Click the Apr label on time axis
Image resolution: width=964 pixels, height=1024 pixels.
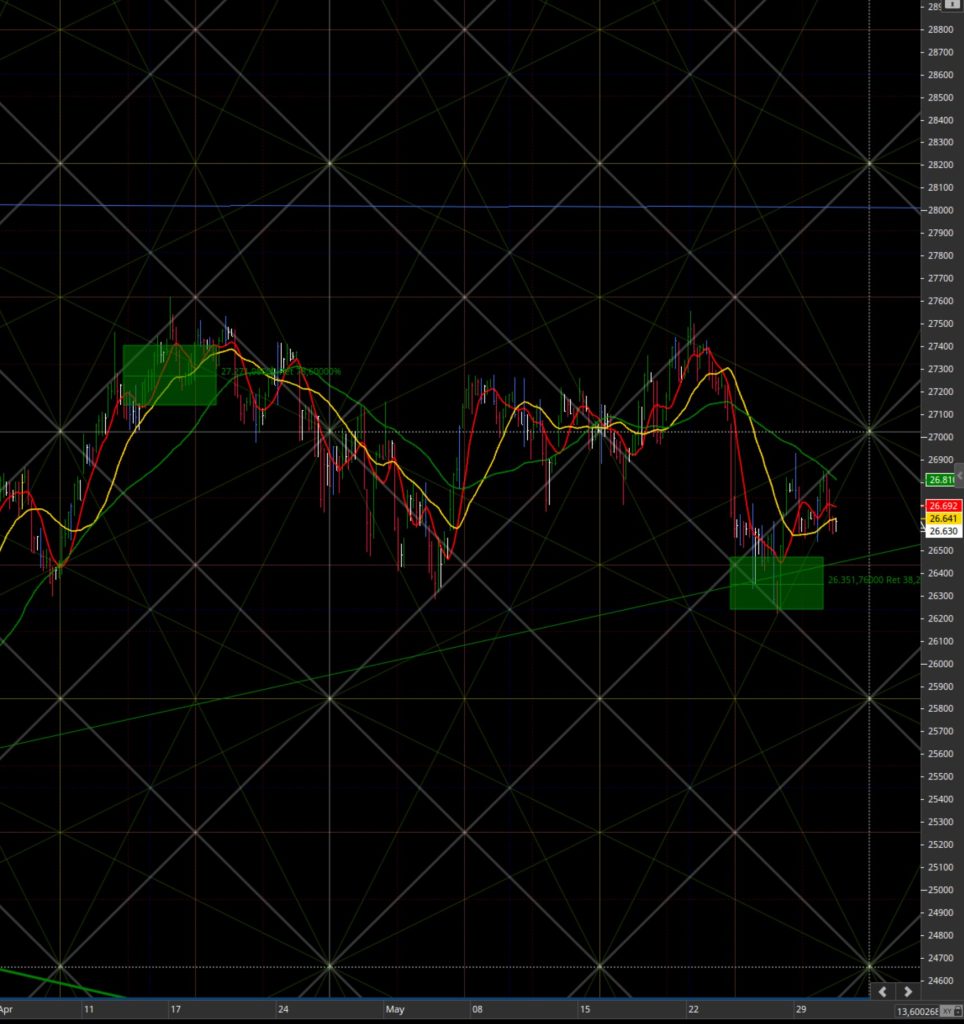[x=6, y=1009]
